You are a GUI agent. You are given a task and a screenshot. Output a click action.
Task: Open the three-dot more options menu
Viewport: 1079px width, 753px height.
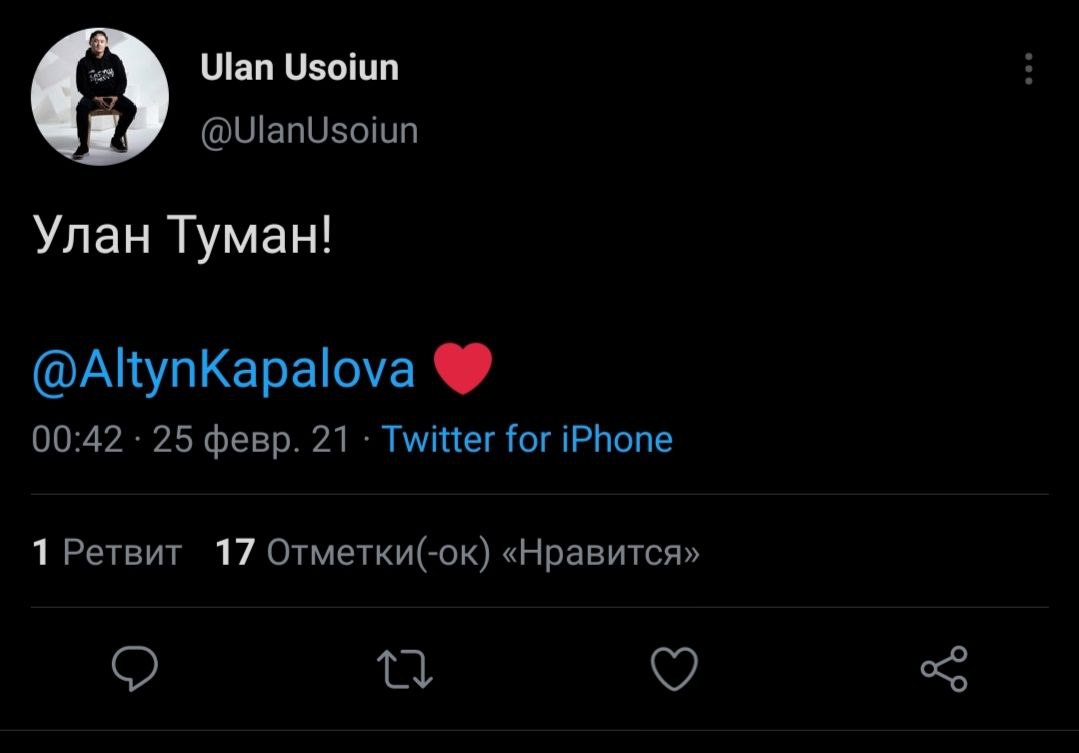1028,69
